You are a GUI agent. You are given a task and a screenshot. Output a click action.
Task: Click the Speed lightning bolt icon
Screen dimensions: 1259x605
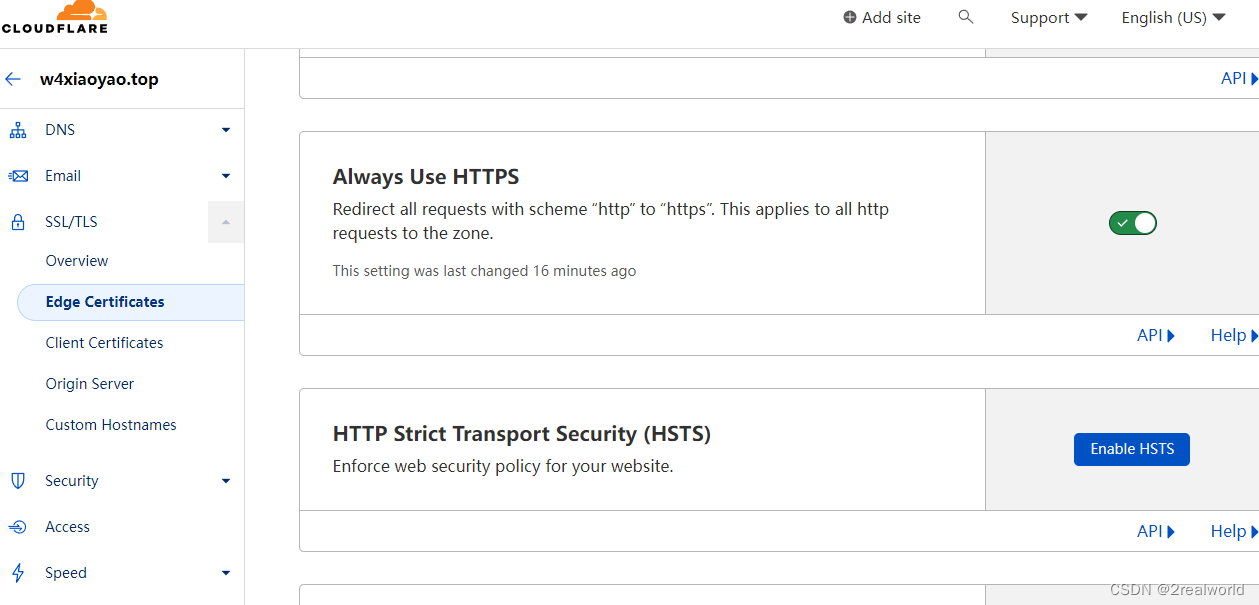18,573
